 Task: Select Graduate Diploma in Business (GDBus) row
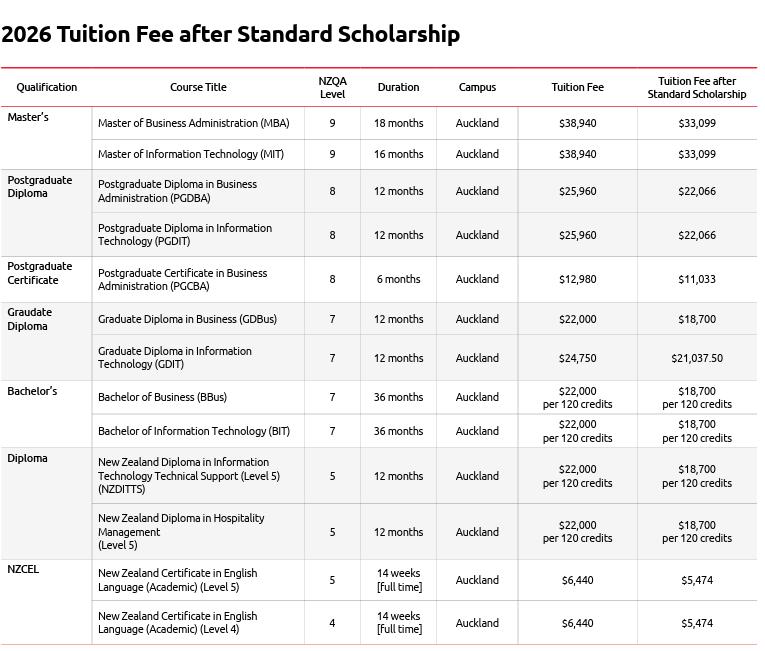pyautogui.click(x=187, y=319)
